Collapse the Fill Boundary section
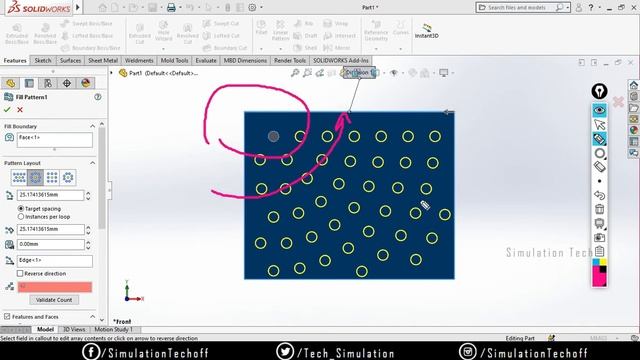Screen dimensions: 640x360 tap(92, 126)
